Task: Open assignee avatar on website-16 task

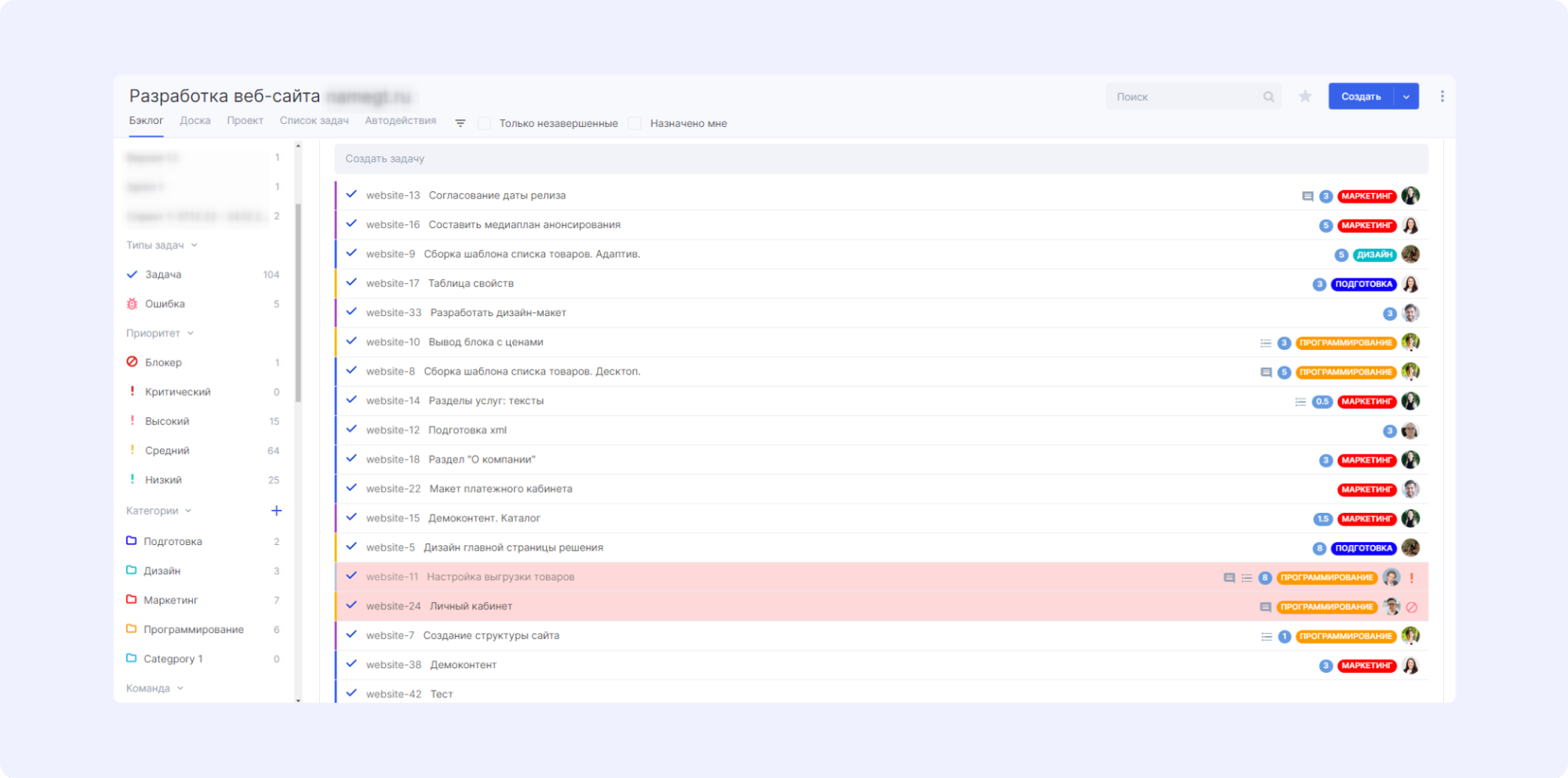Action: [x=1410, y=225]
